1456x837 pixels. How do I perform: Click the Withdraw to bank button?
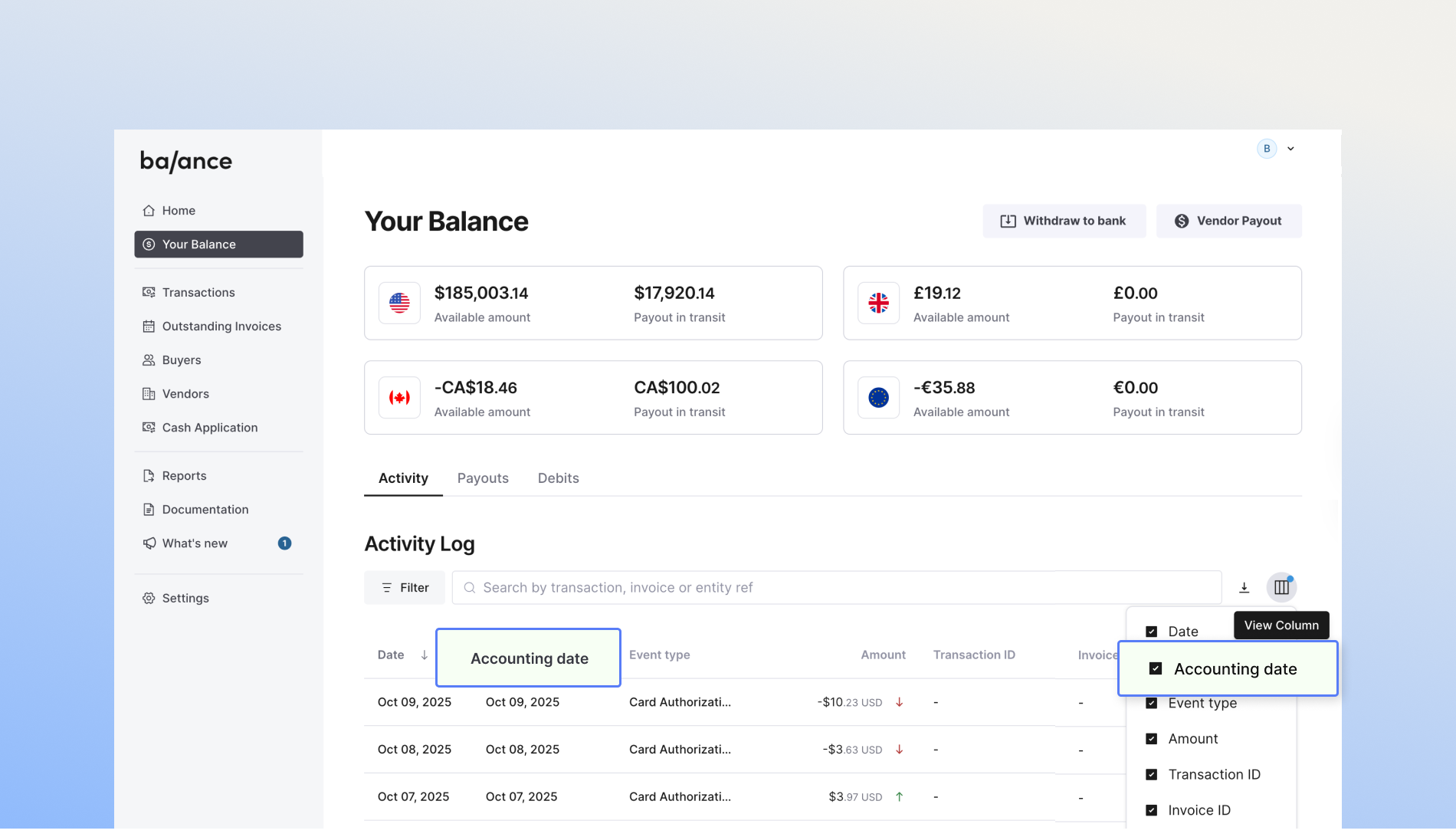[x=1064, y=222]
